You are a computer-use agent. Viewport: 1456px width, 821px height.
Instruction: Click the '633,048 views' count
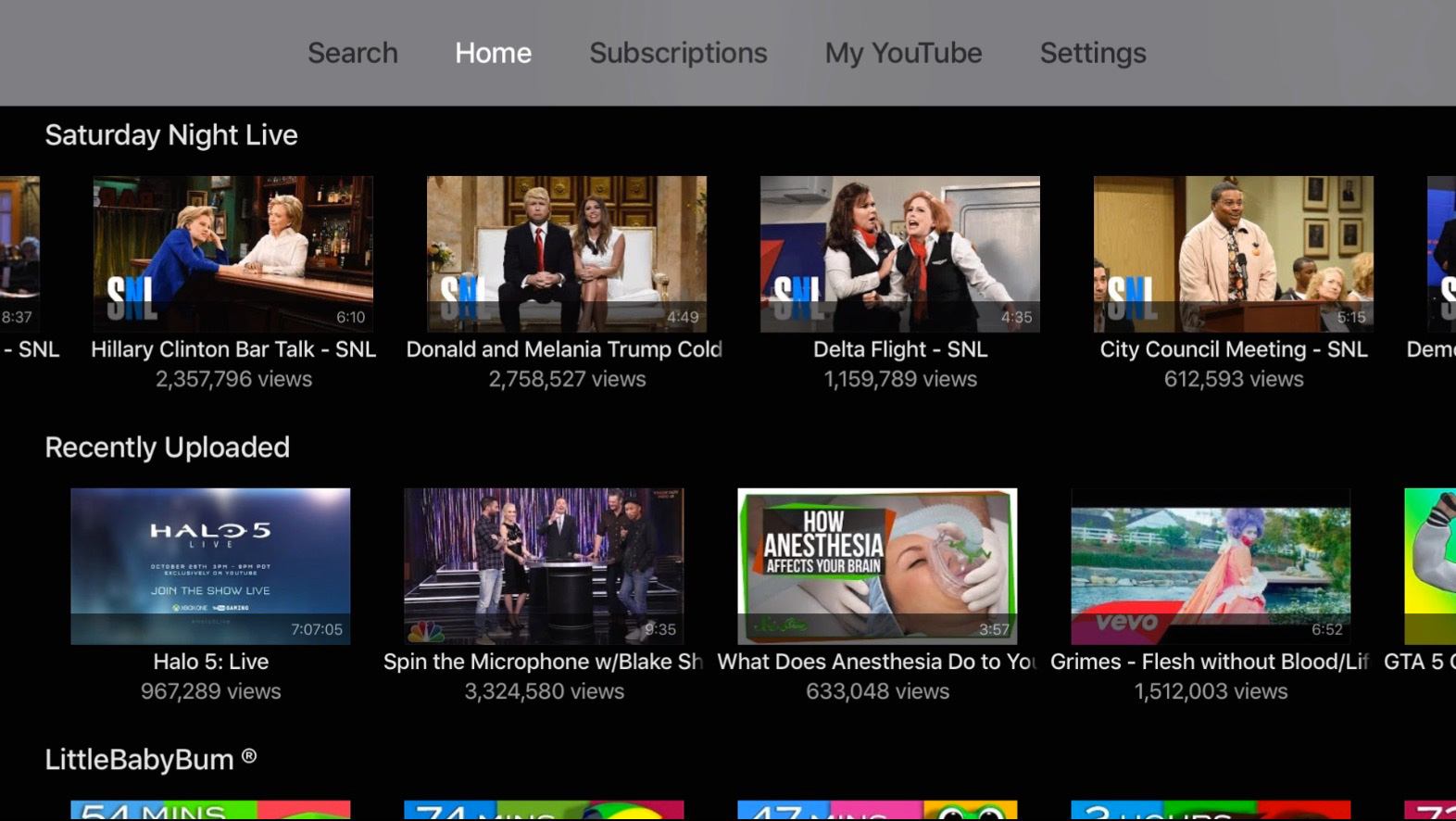(877, 691)
